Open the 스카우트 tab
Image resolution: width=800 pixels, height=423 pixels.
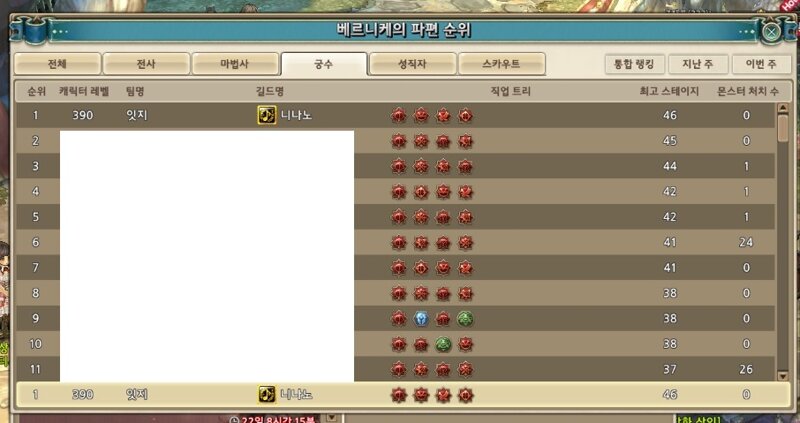point(502,64)
